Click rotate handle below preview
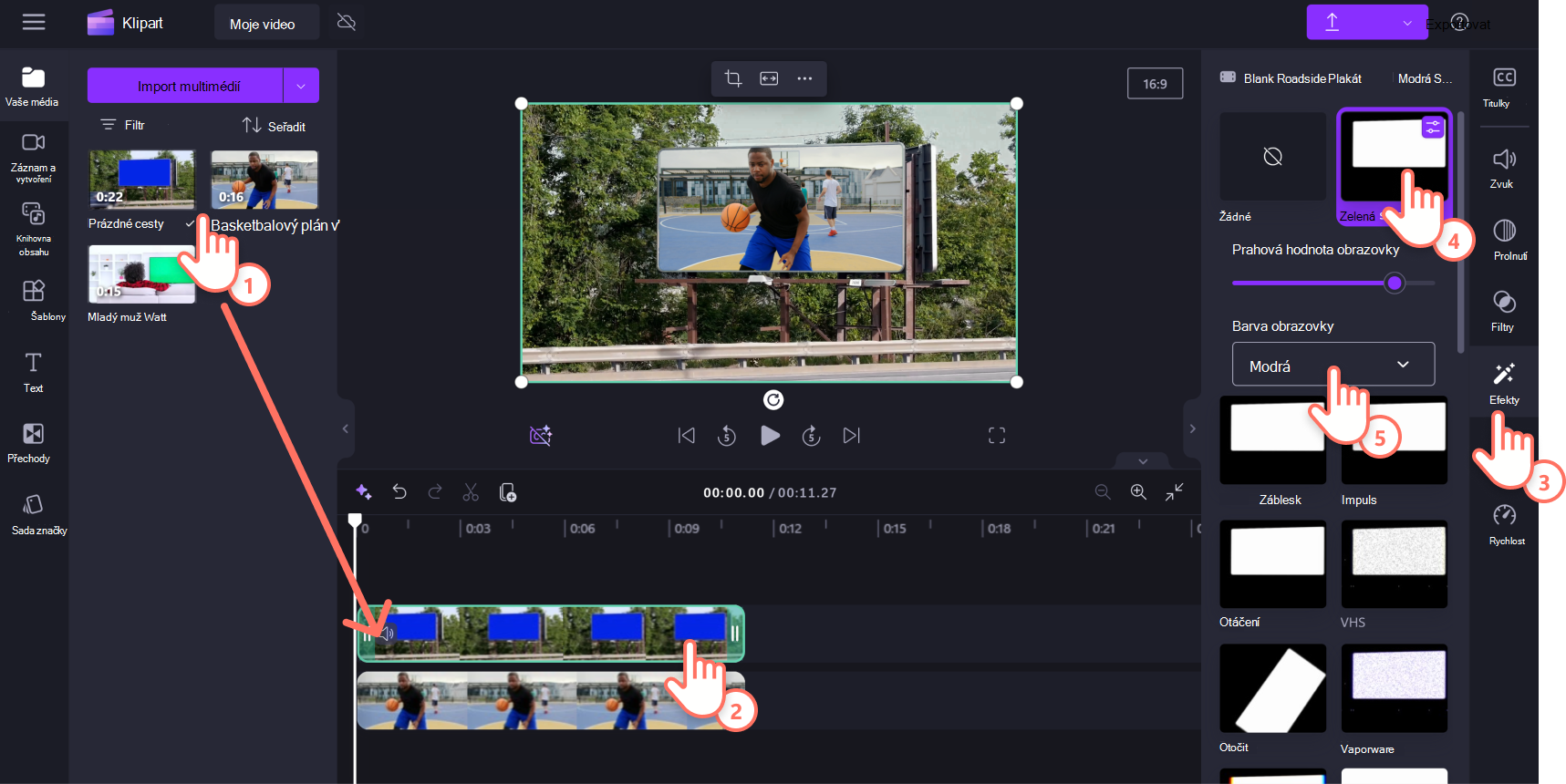Screen dimensions: 1566x784 click(x=773, y=399)
